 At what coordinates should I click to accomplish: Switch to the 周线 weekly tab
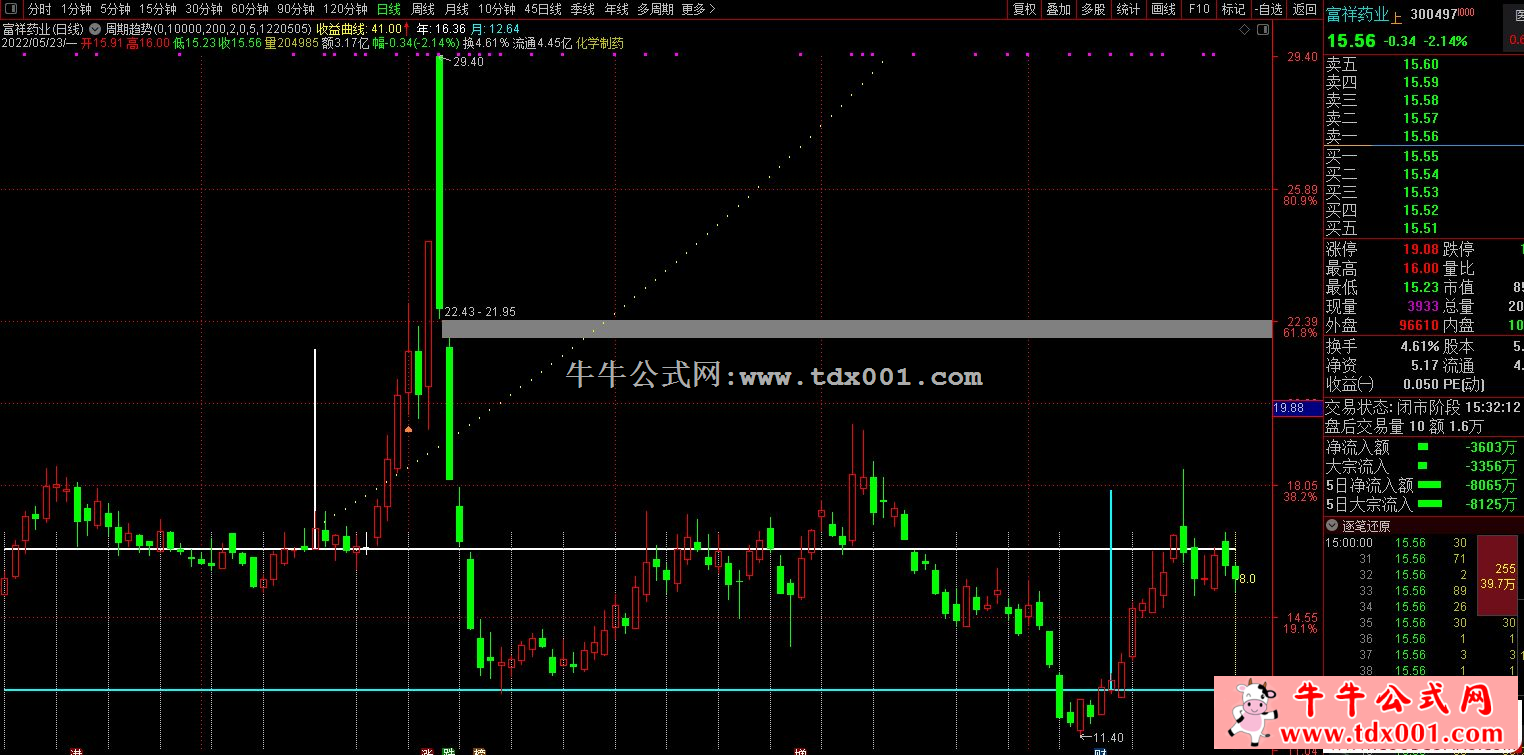coord(423,9)
